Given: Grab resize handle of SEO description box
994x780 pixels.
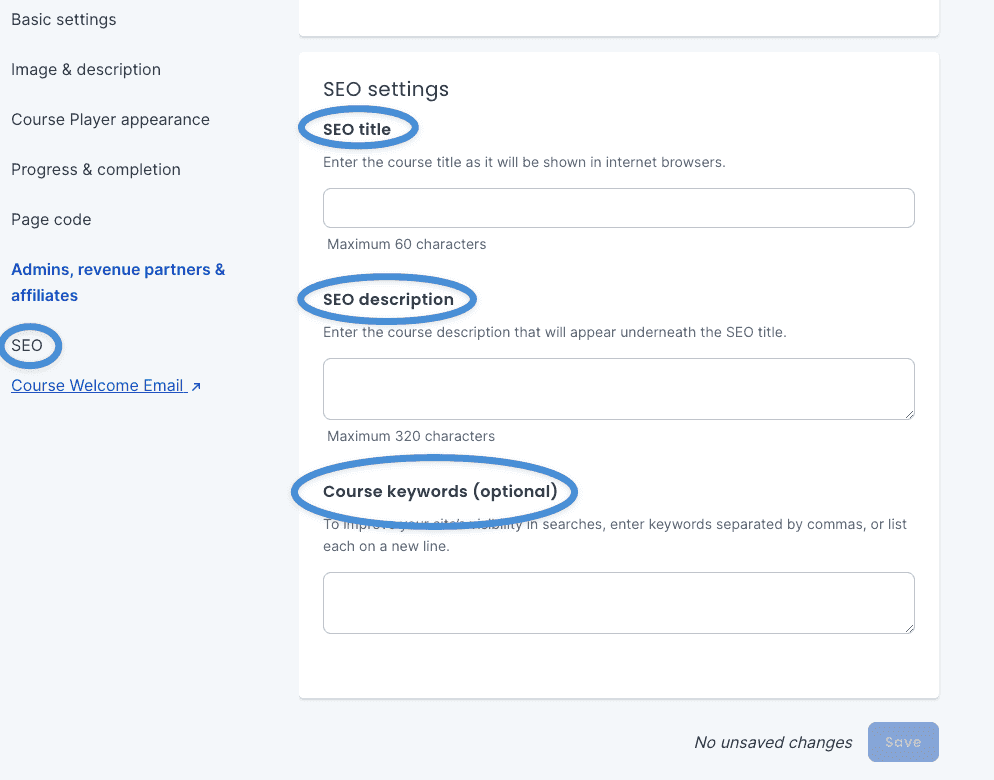Looking at the screenshot, I should (x=910, y=415).
